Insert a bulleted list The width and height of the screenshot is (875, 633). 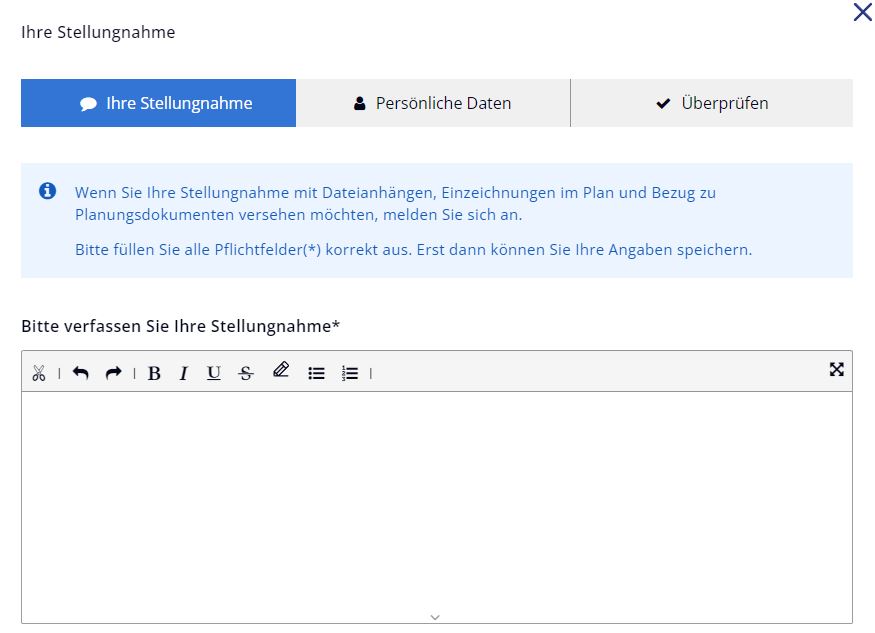point(316,372)
